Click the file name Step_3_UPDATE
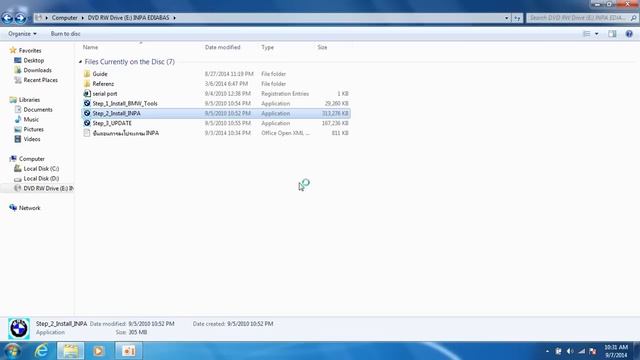640x360 pixels. [112, 123]
